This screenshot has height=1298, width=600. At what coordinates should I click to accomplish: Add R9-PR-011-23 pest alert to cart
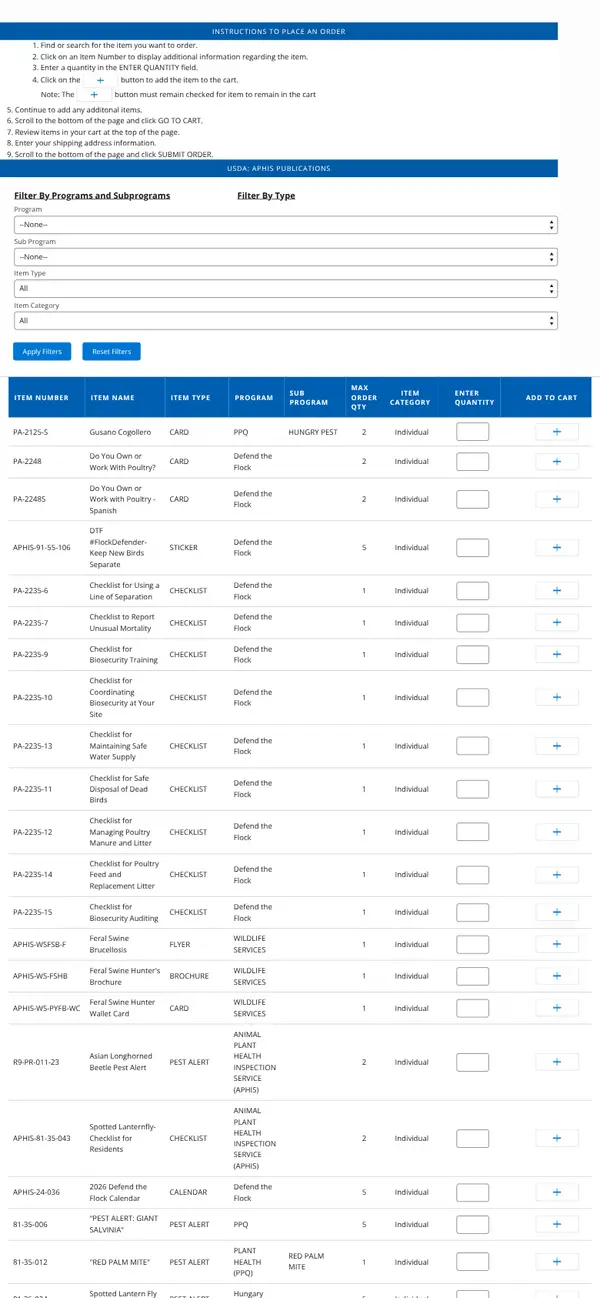tap(557, 1062)
